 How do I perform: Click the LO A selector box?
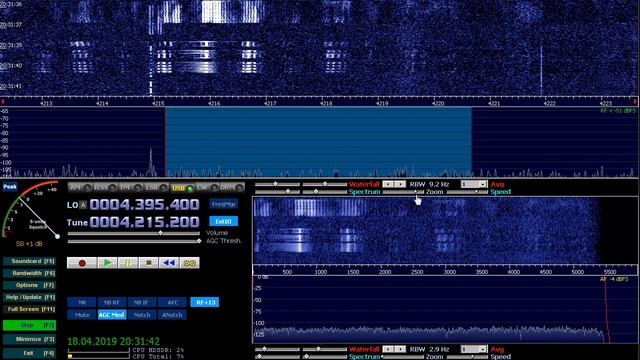(x=83, y=205)
